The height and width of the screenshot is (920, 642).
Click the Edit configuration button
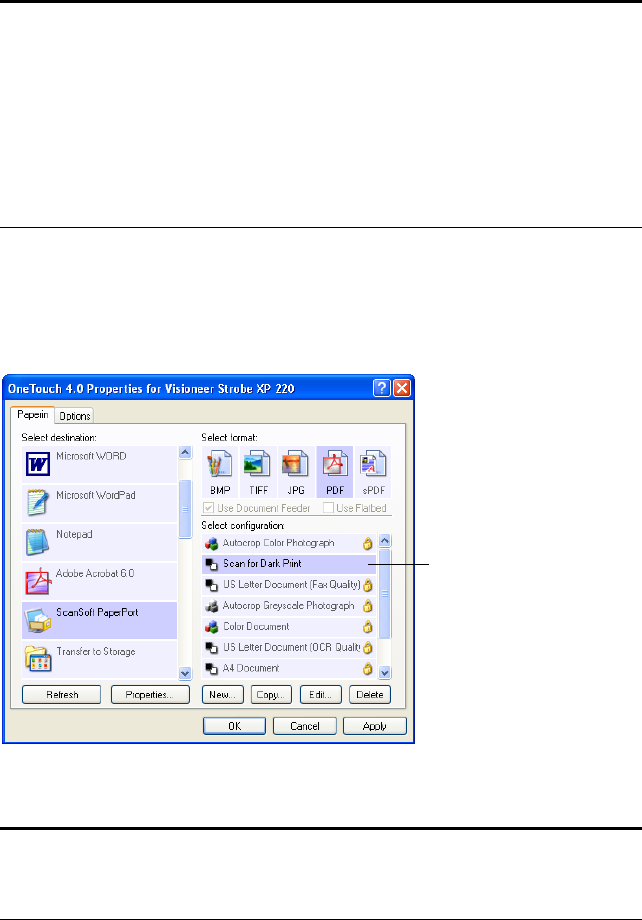[320, 695]
